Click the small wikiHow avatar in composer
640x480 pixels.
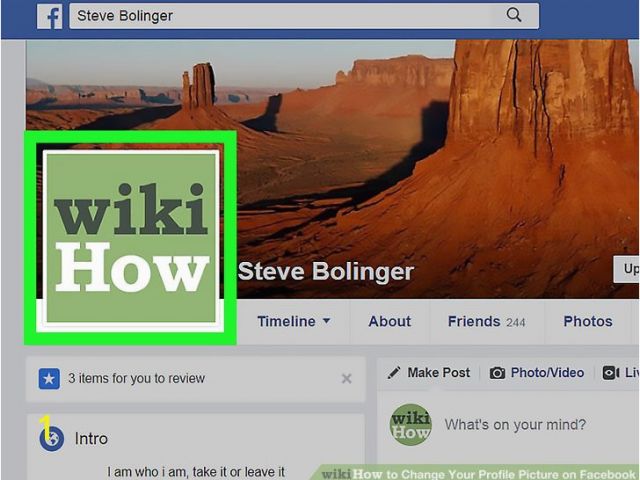point(410,425)
